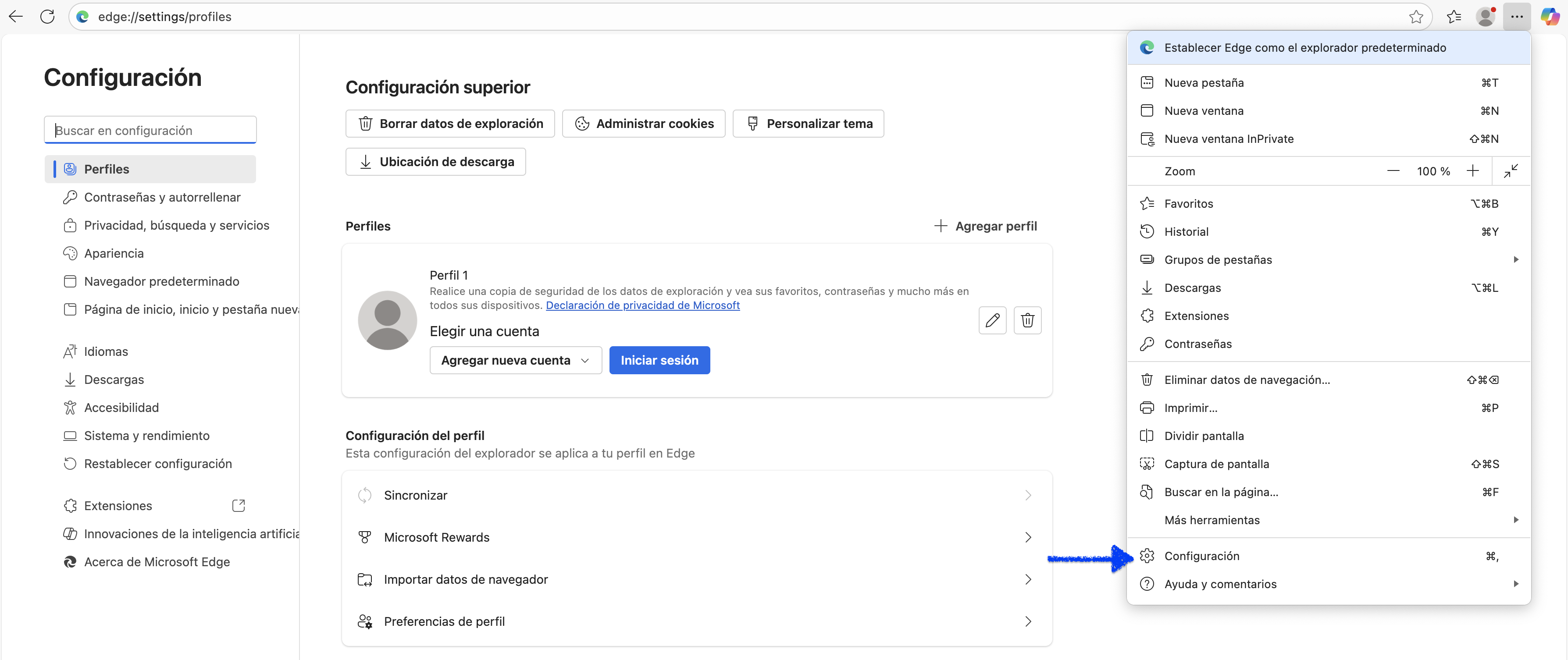Reload the page with the refresh icon
This screenshot has height=660, width=1568.
[x=47, y=16]
